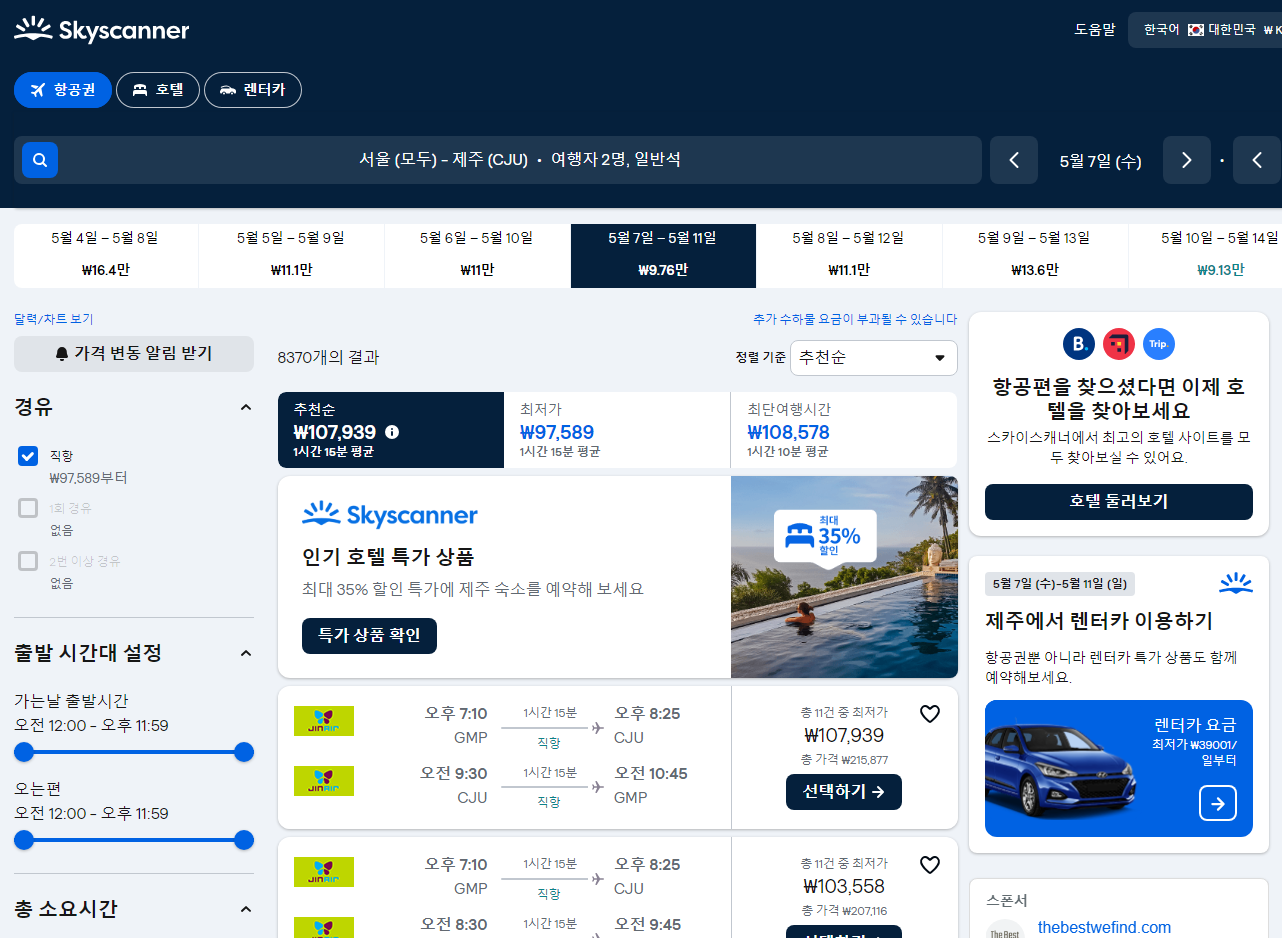The image size is (1282, 938).
Task: Click the bell icon for price change alerts
Action: [x=63, y=354]
